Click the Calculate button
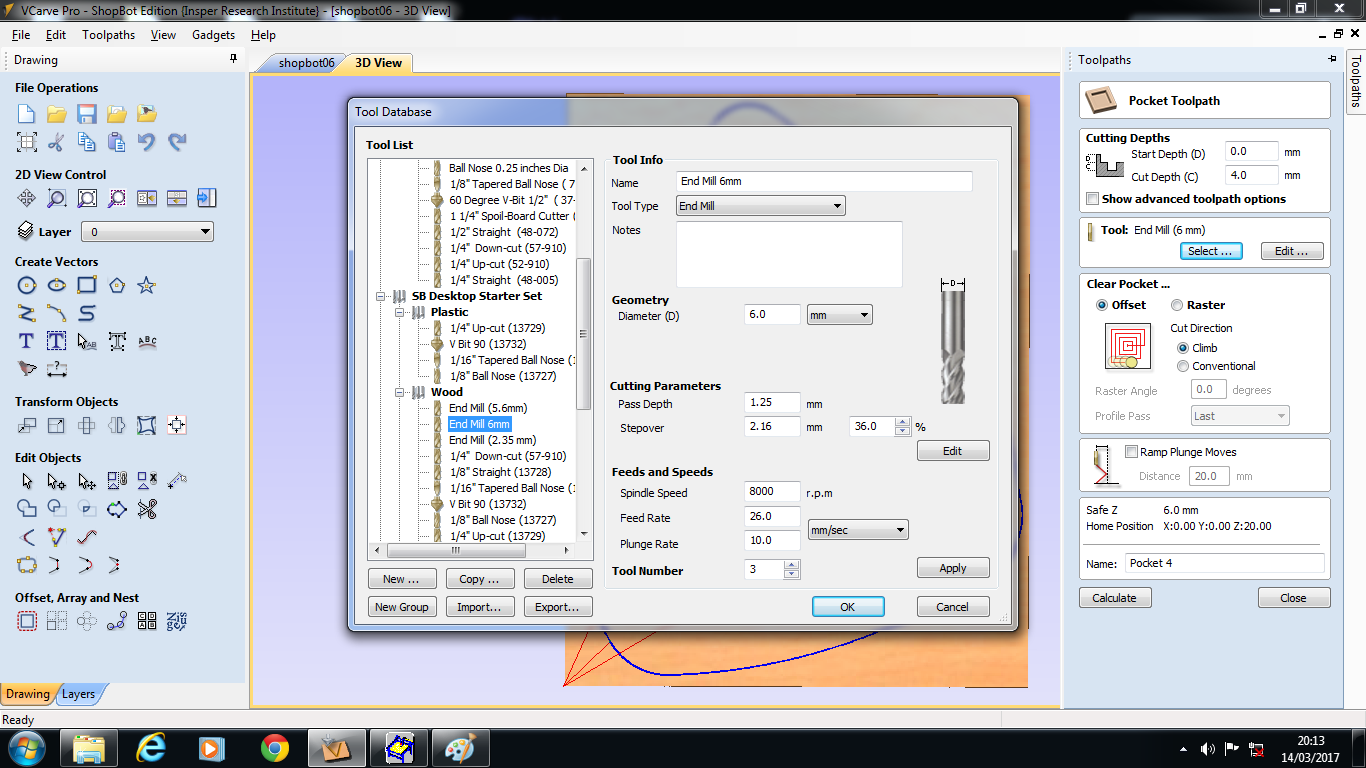Image resolution: width=1366 pixels, height=768 pixels. (x=1115, y=598)
